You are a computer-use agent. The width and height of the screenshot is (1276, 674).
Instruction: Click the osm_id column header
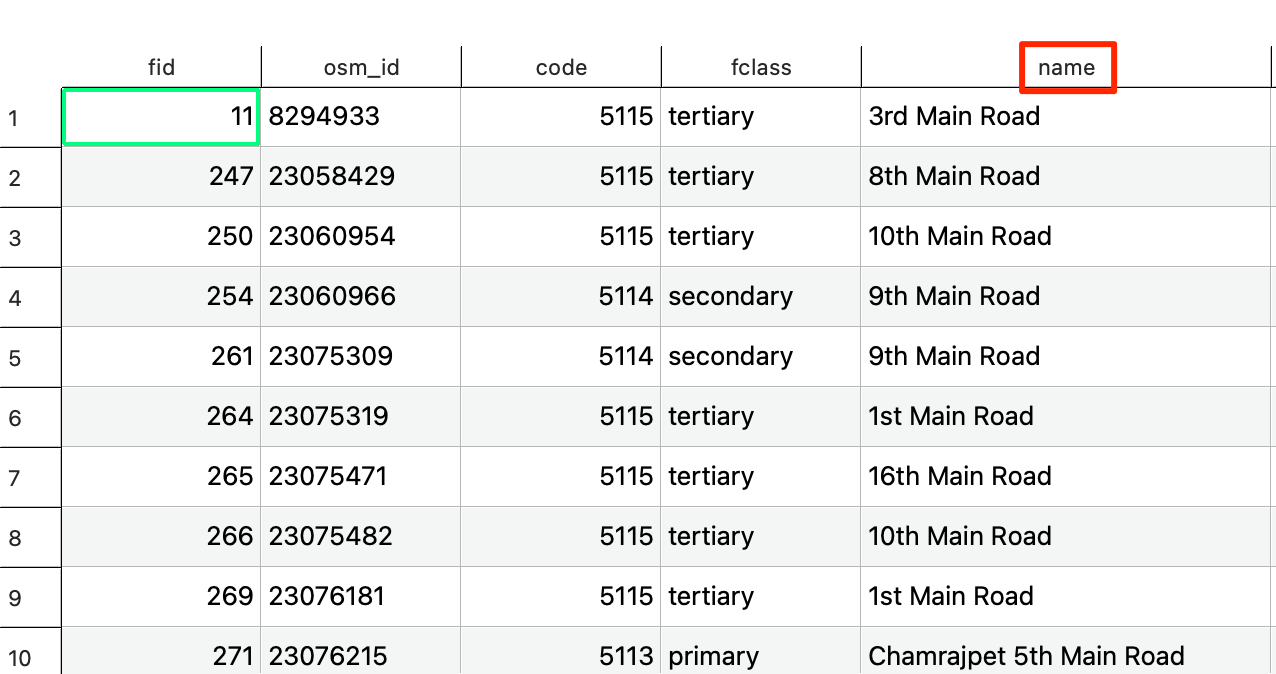[361, 68]
